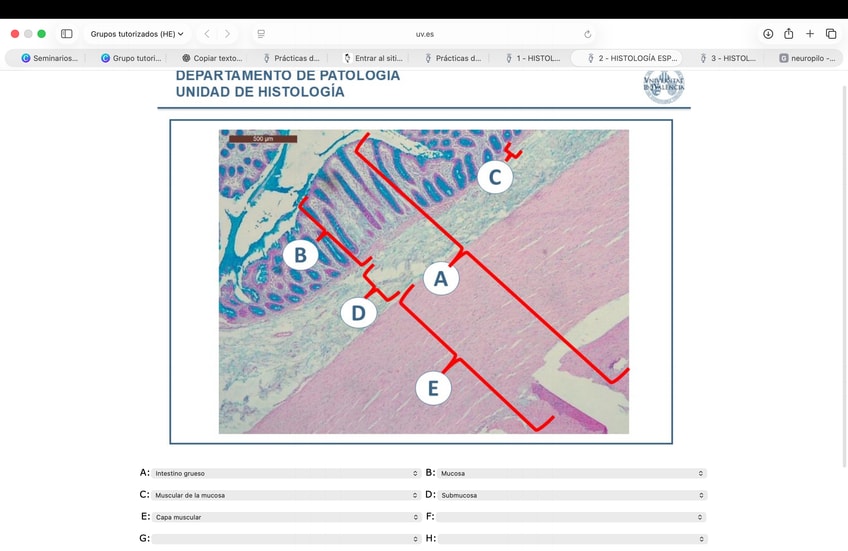Open dropdown B showing 'Mucosa'
Viewport: 848px width, 551px height.
point(571,473)
